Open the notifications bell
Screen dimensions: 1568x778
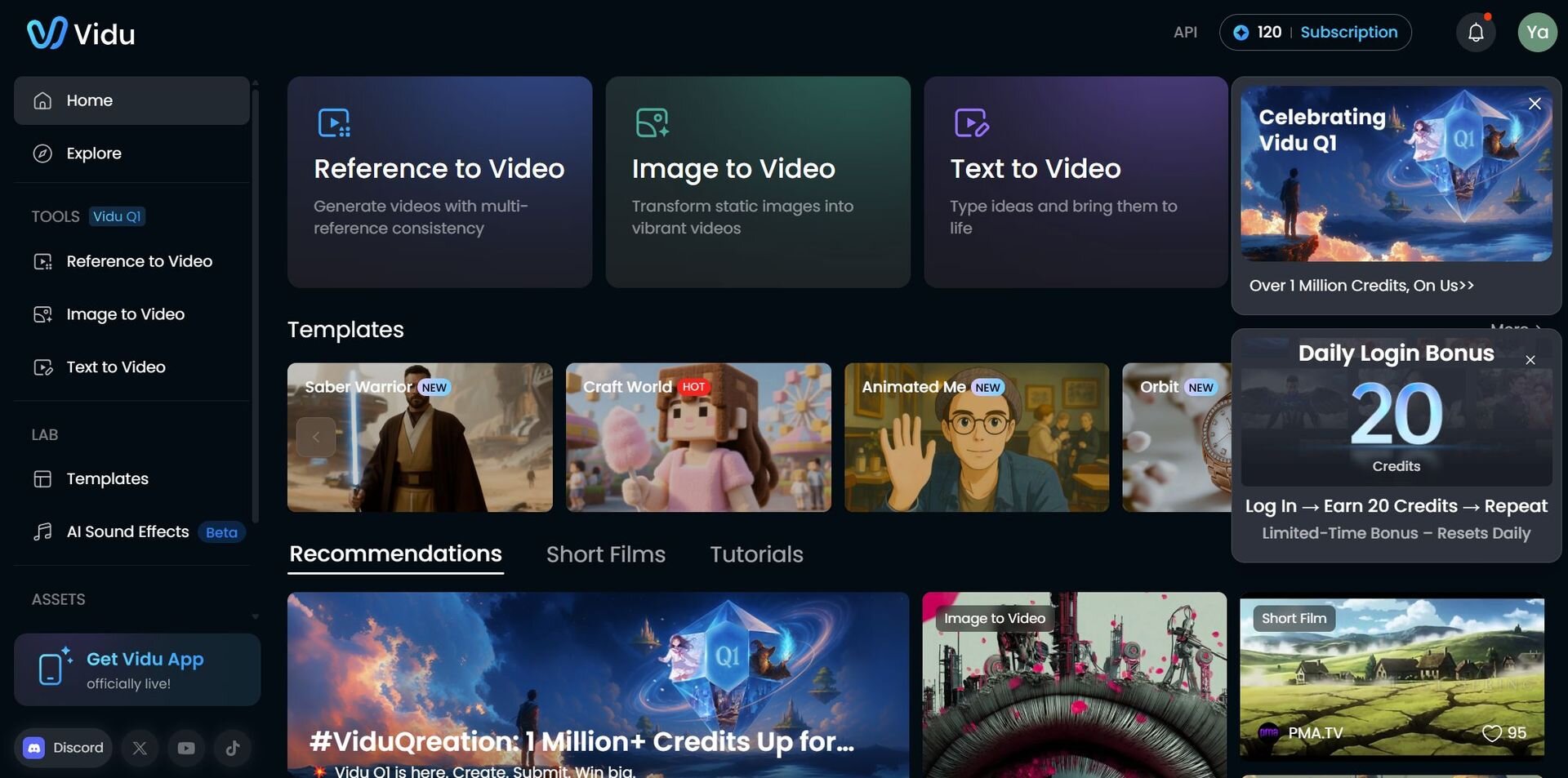tap(1476, 33)
